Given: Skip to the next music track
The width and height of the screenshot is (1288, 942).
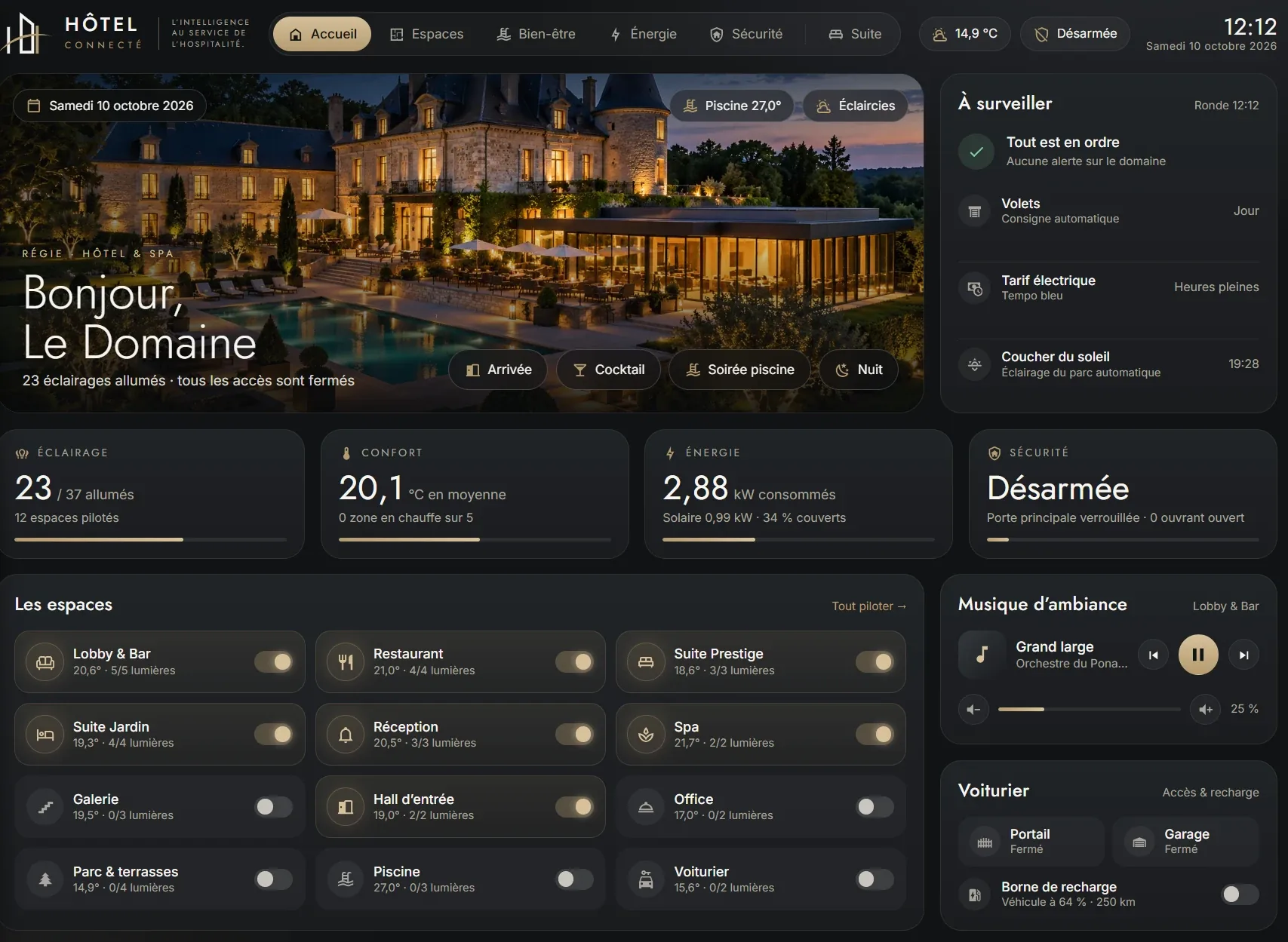Looking at the screenshot, I should 1243,655.
